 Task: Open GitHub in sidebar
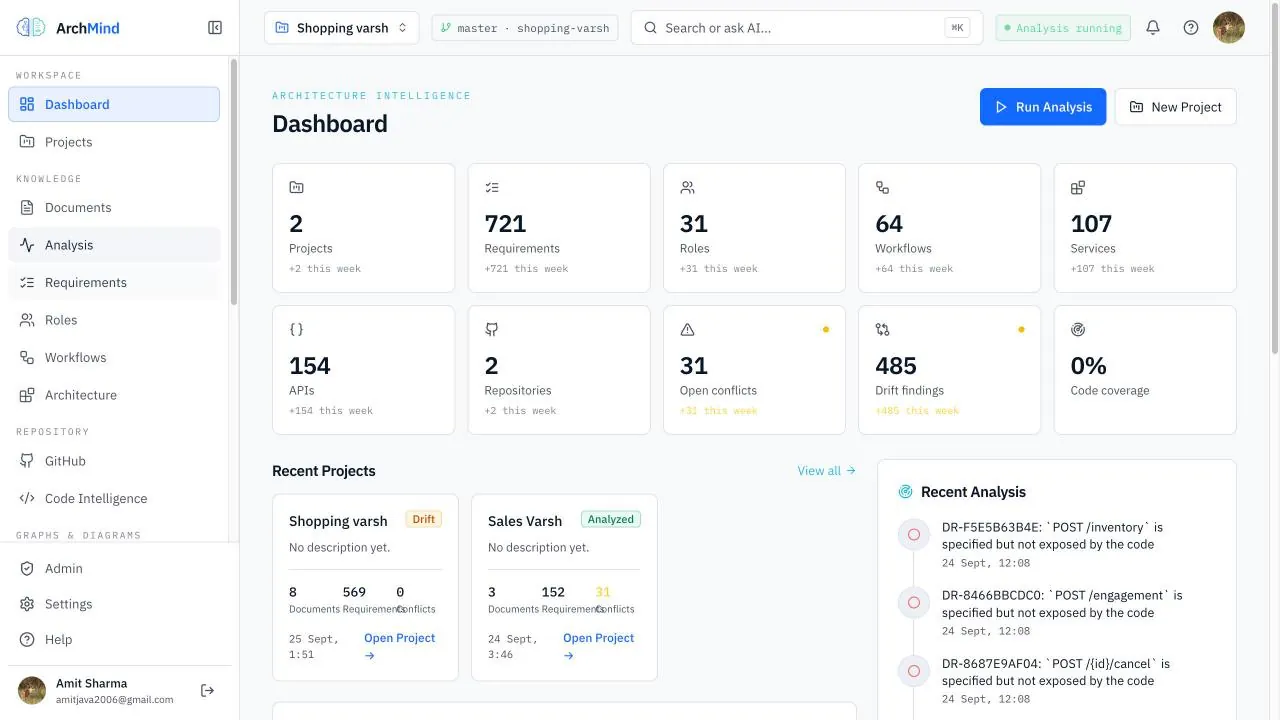114,461
